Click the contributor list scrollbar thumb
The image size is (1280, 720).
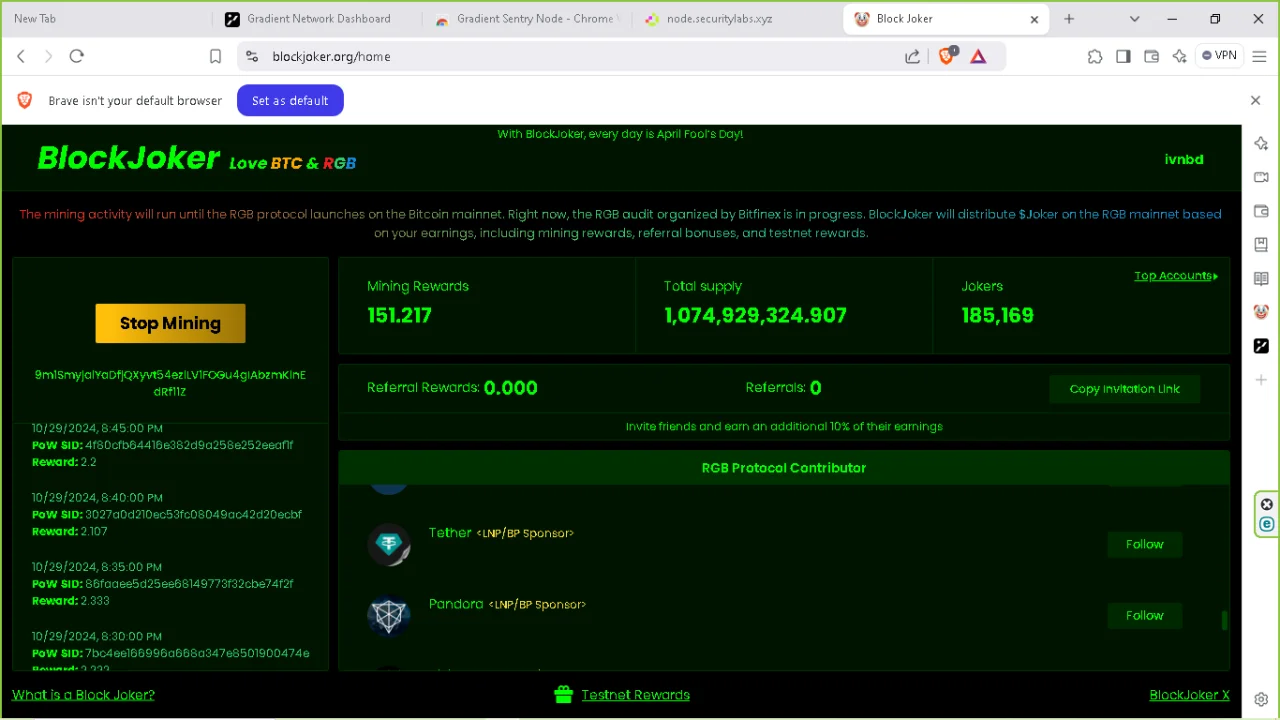1224,621
